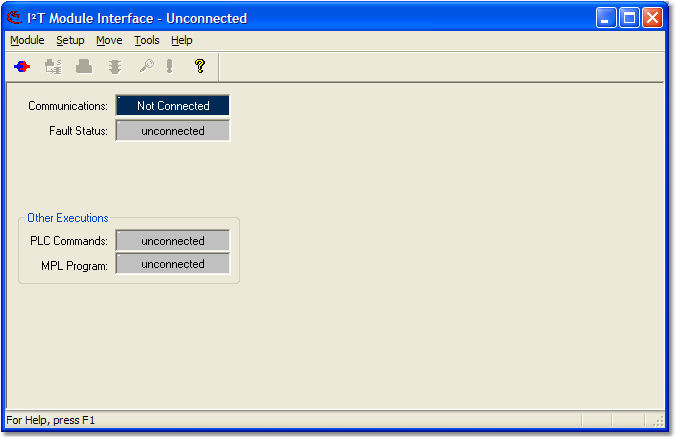Click the yellow question mark help icon
This screenshot has width=676, height=439.
tap(199, 67)
